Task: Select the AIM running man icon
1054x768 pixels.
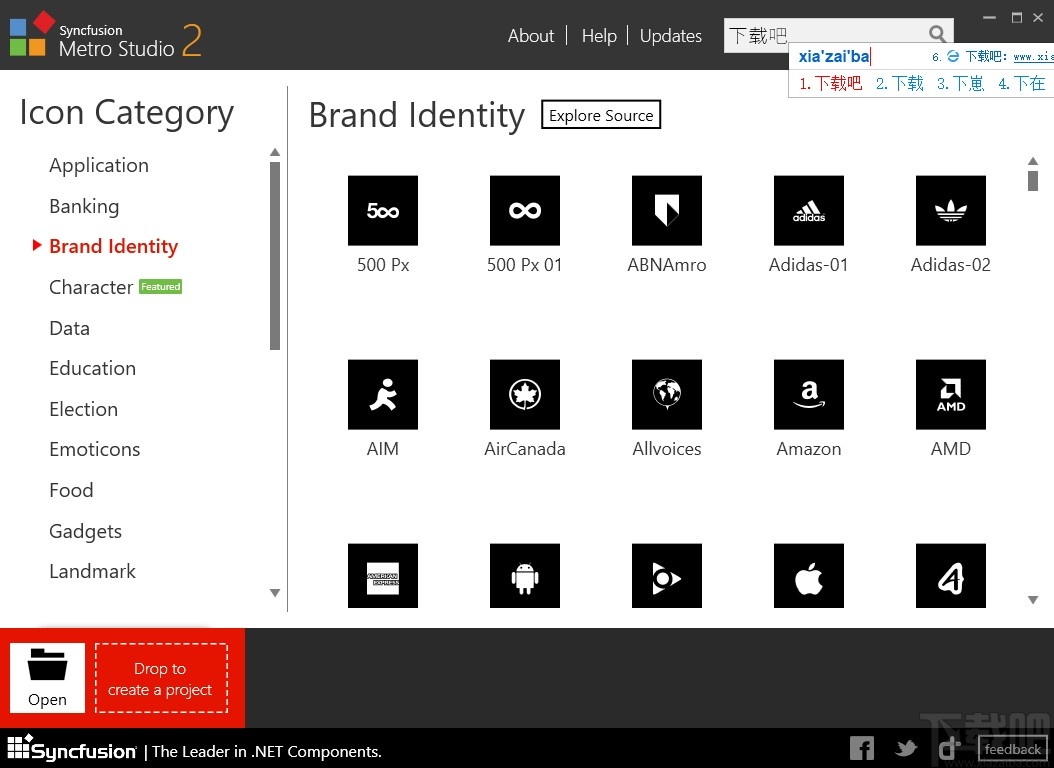Action: point(383,395)
